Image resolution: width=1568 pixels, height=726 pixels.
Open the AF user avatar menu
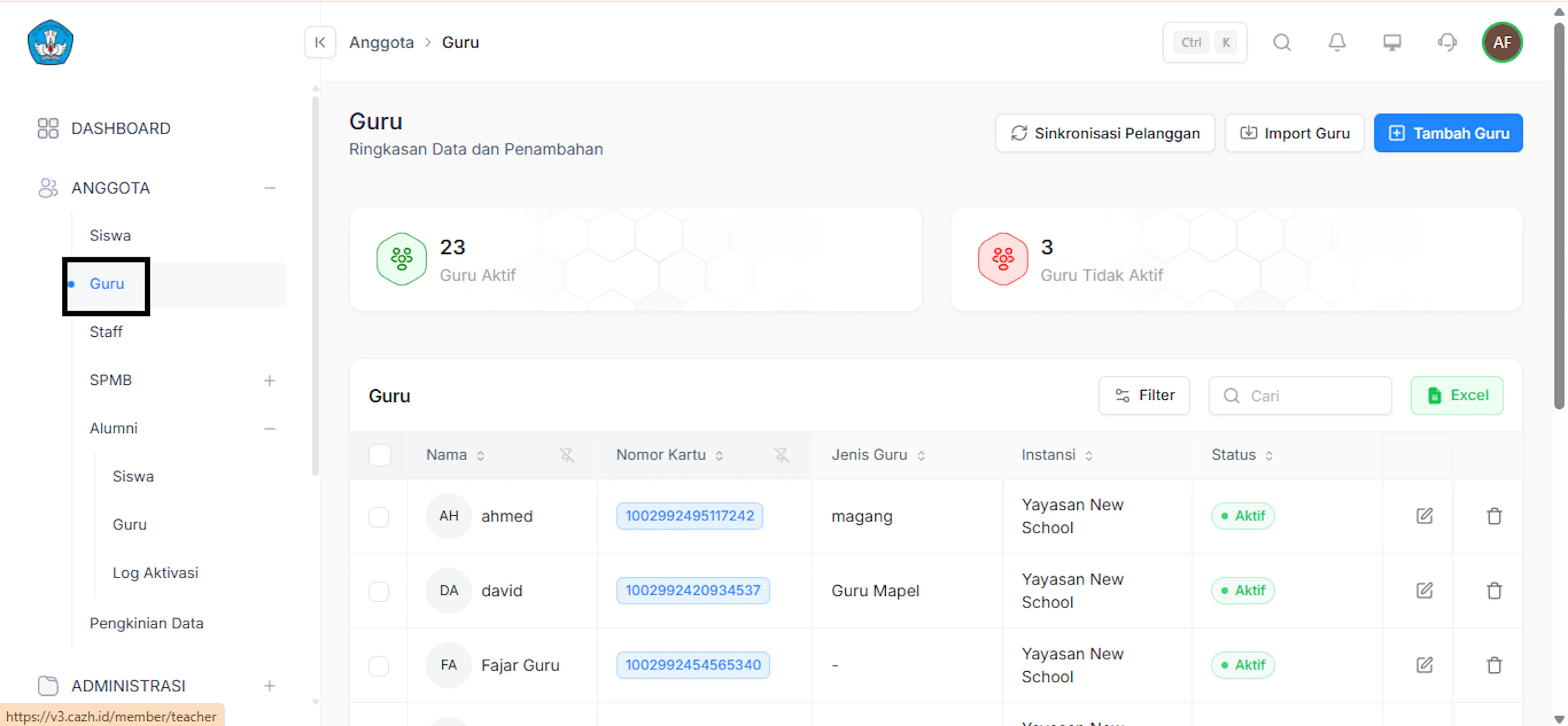click(1502, 42)
